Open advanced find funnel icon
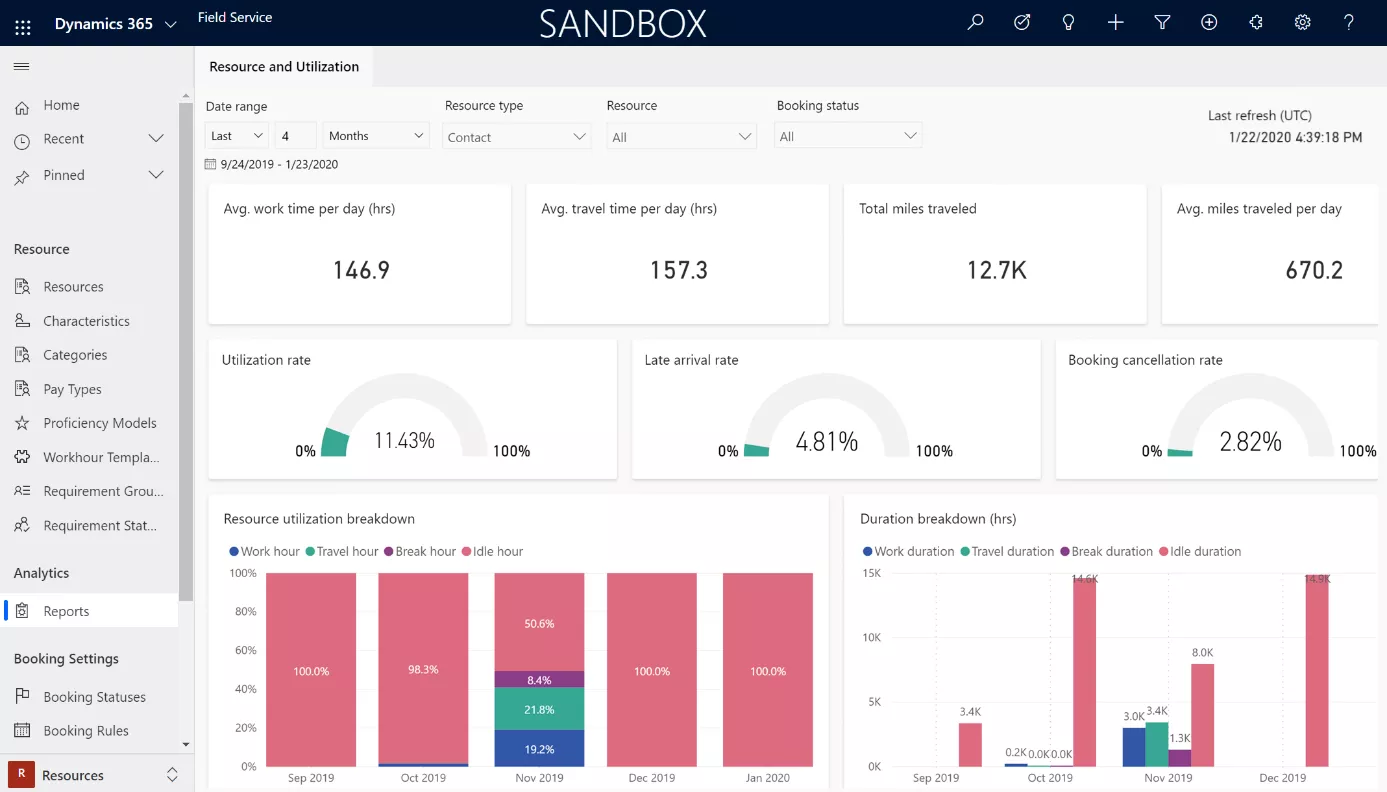This screenshot has width=1387, height=792. (x=1162, y=23)
